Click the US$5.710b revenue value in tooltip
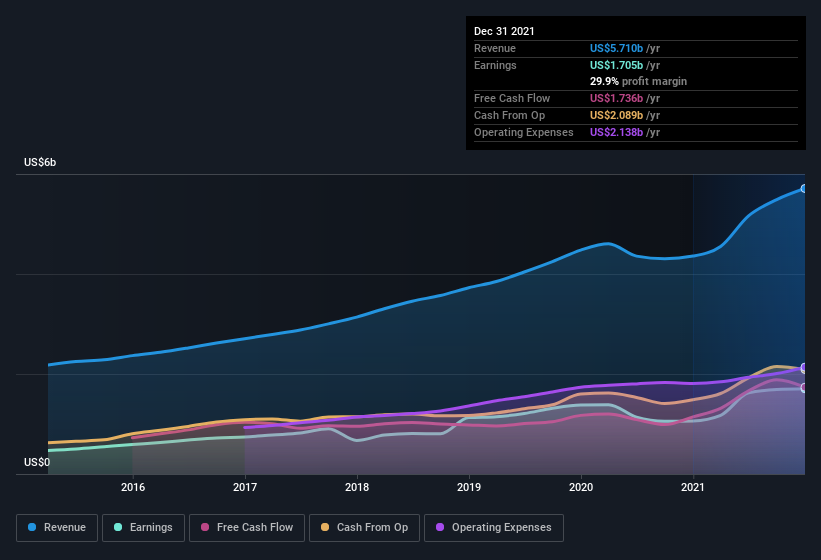This screenshot has width=821, height=560. point(616,48)
